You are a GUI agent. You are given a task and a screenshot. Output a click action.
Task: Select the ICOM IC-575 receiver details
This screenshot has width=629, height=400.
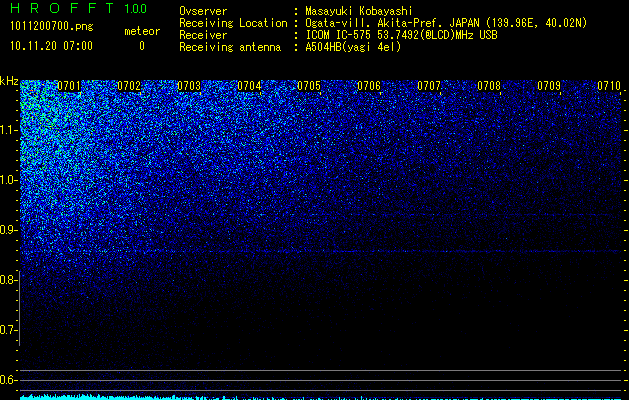pyautogui.click(x=401, y=35)
